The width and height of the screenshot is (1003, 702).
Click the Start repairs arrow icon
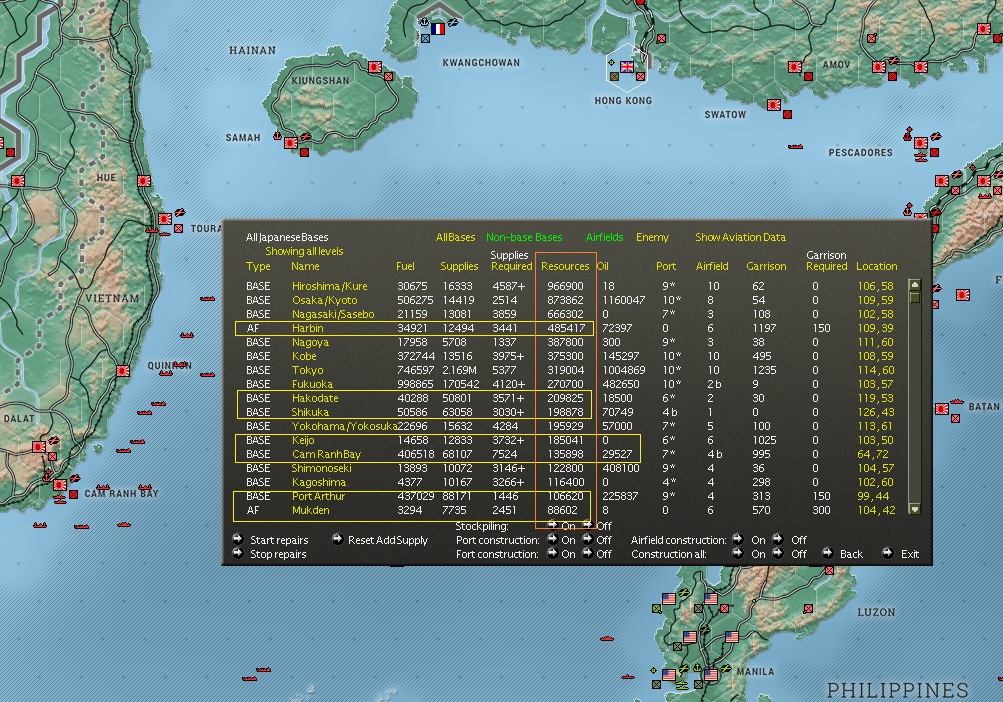(237, 540)
